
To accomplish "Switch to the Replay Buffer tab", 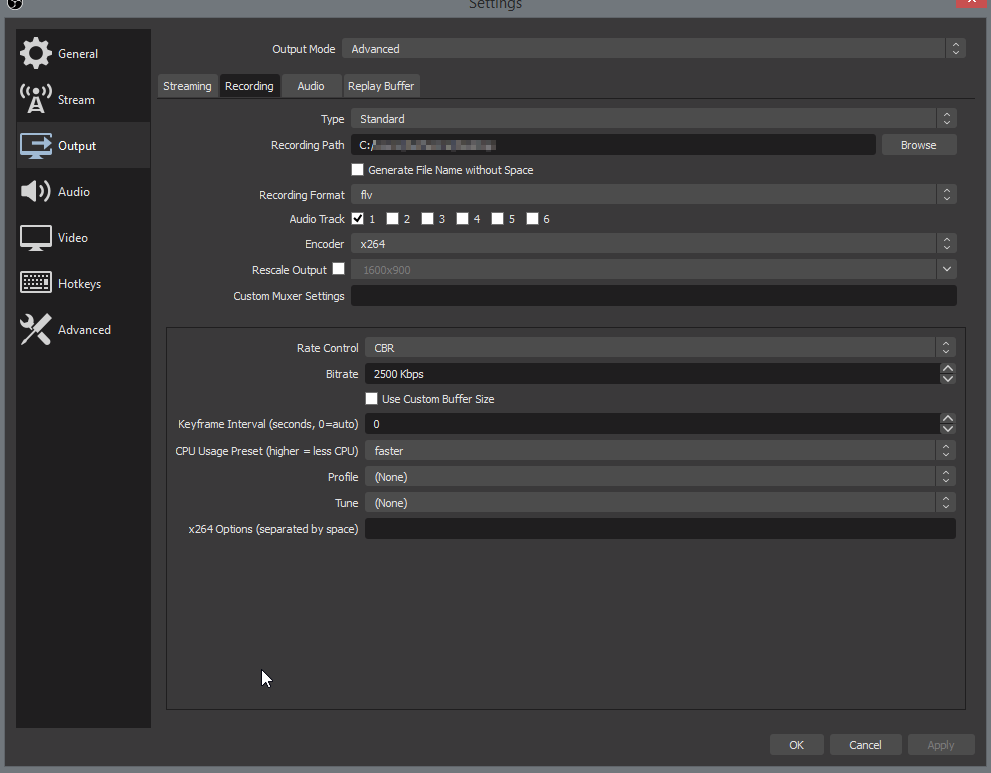I will (381, 86).
